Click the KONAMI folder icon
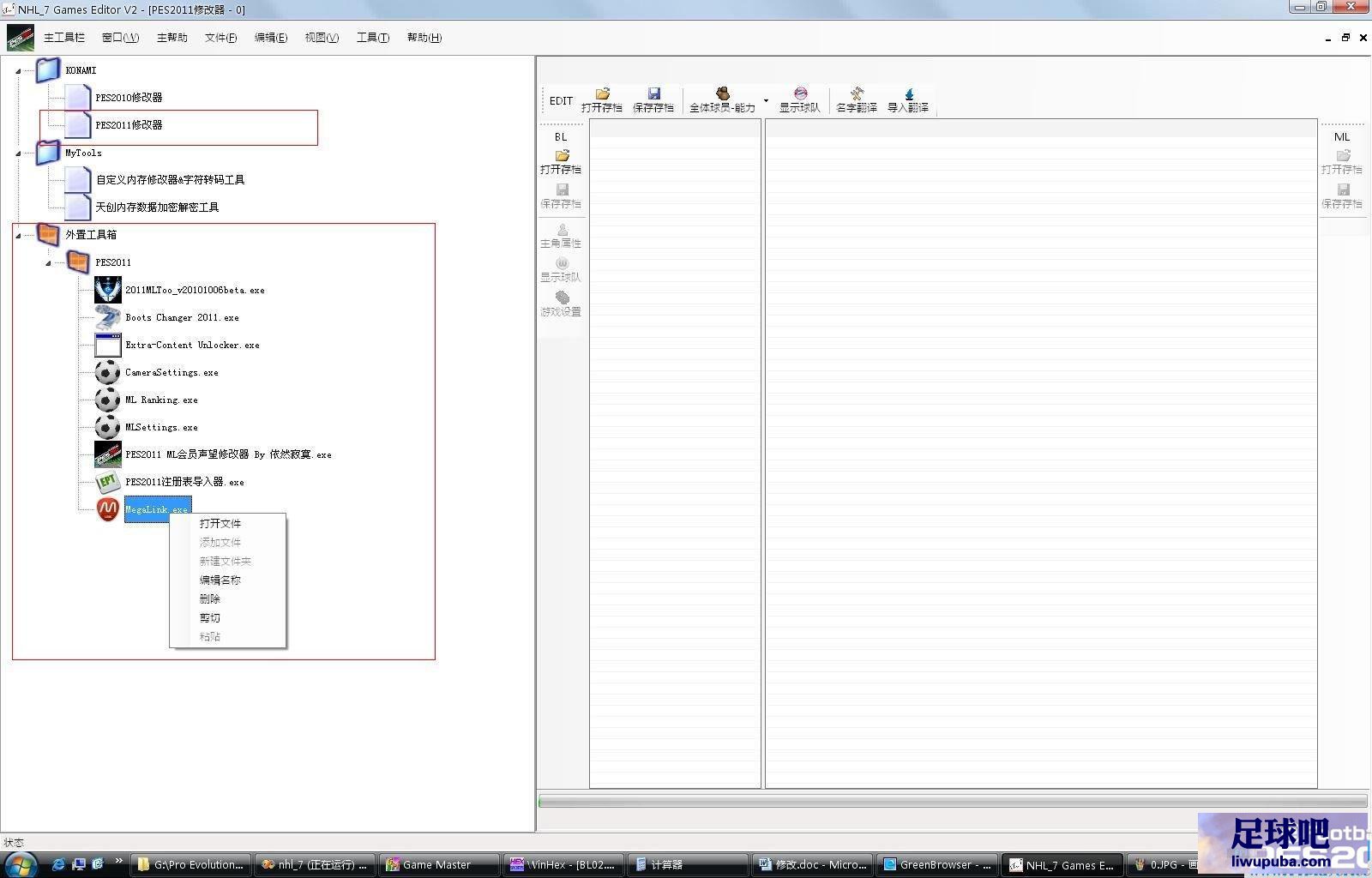Viewport: 1372px width, 878px height. [x=48, y=70]
